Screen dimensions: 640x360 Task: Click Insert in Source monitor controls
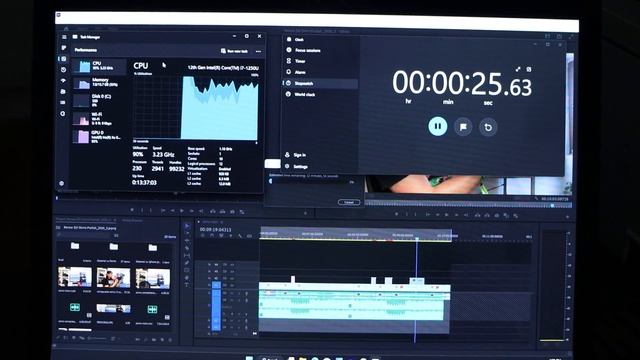213,211
